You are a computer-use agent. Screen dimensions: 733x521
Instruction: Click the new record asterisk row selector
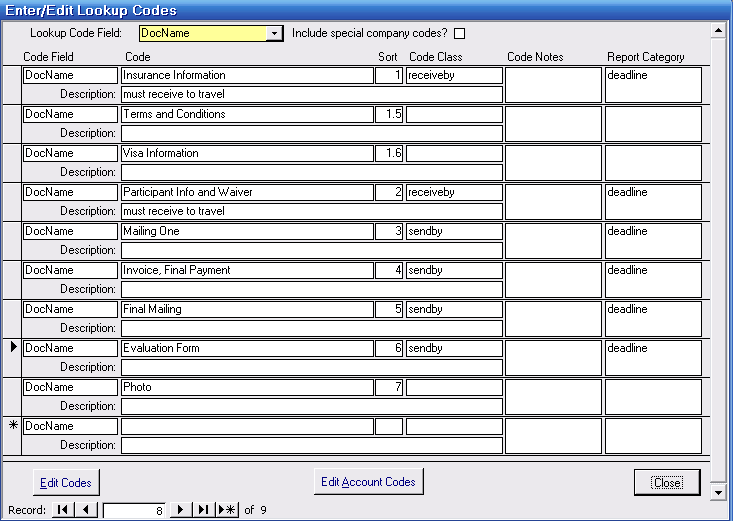(x=13, y=436)
